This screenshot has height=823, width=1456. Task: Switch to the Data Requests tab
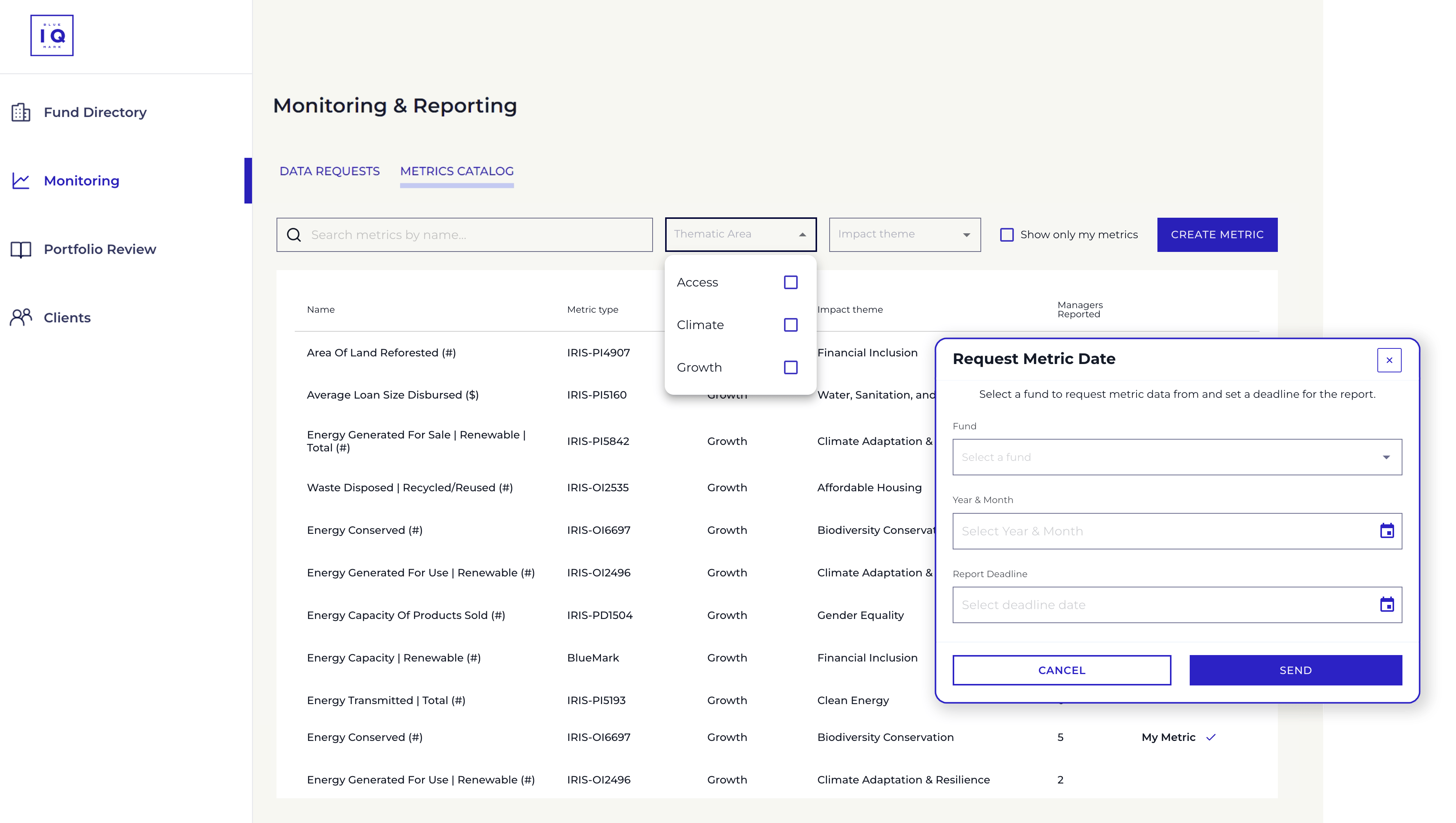329,171
